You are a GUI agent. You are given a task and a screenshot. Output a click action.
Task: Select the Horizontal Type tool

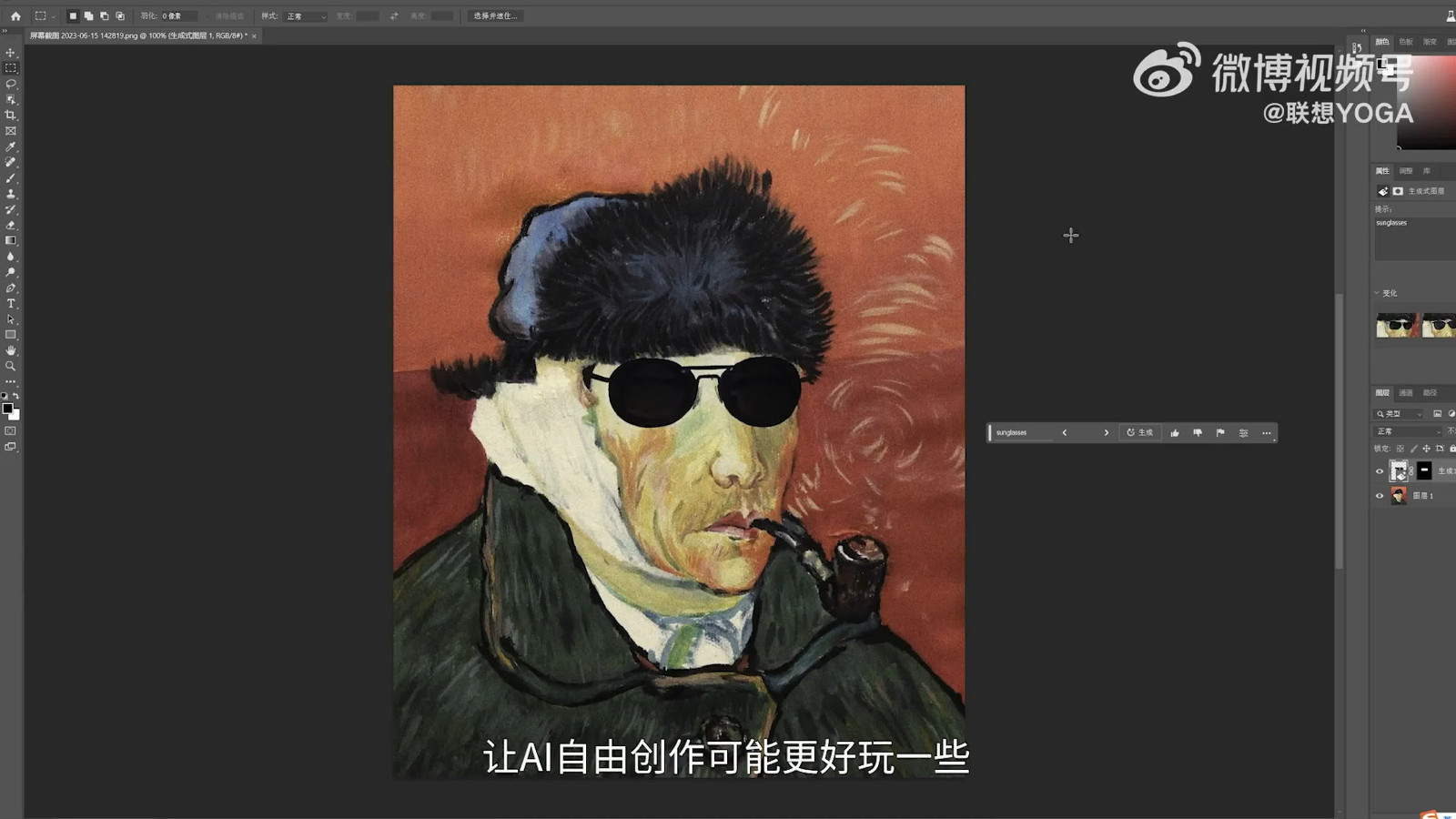coord(11,304)
